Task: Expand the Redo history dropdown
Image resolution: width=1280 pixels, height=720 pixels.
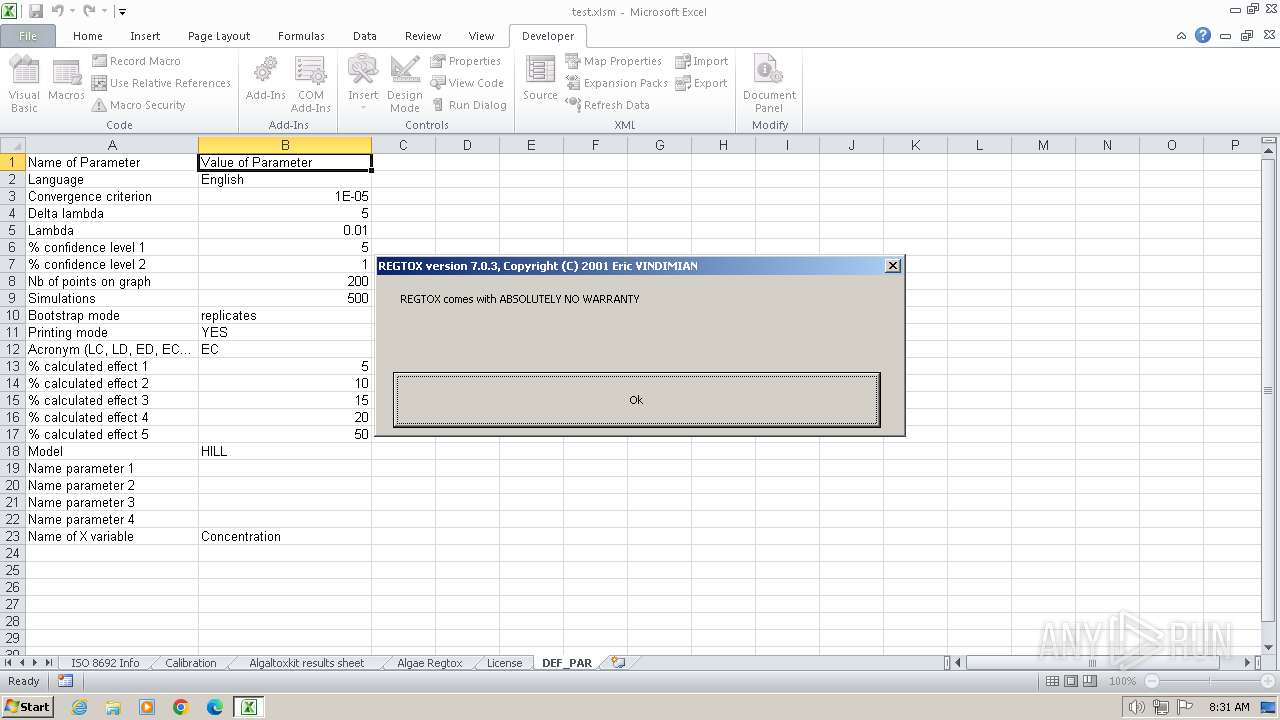Action: [103, 11]
